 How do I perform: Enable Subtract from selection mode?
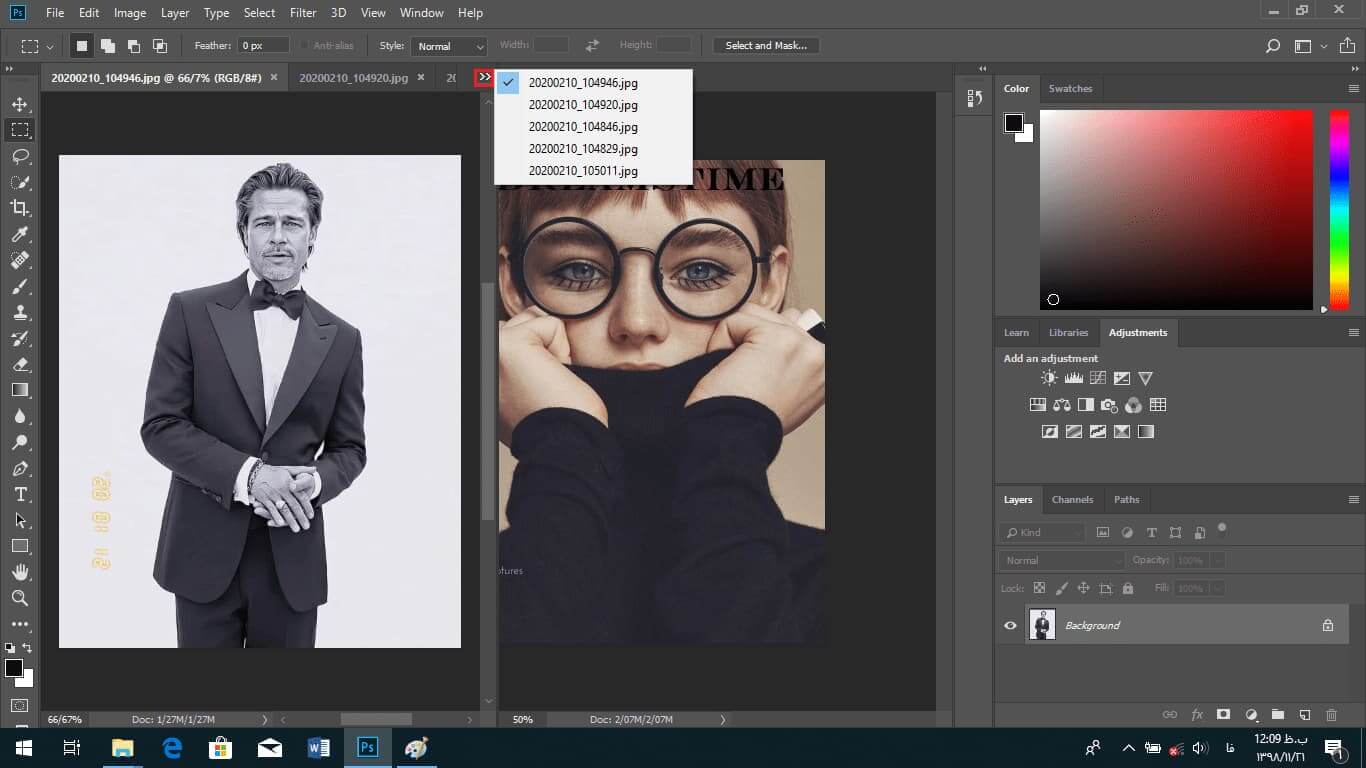click(x=133, y=46)
